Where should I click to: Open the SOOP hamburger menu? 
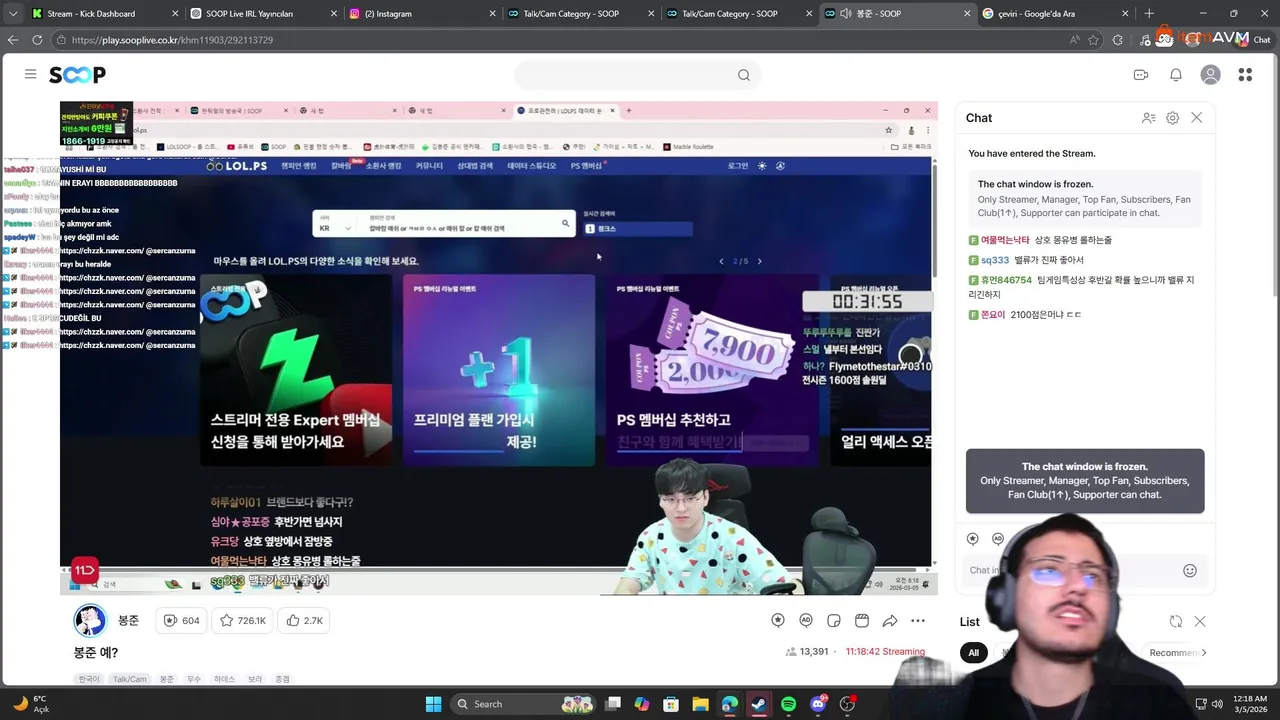coord(30,74)
